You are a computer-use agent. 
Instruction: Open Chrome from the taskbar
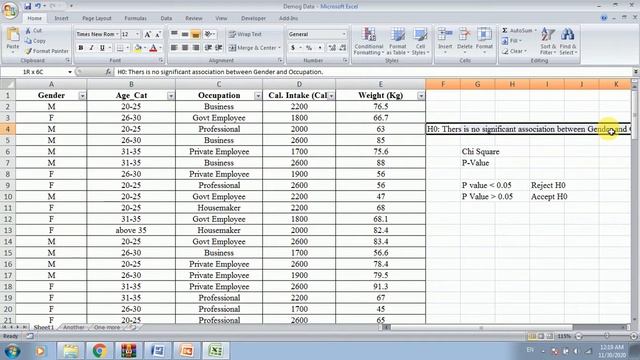(99, 351)
